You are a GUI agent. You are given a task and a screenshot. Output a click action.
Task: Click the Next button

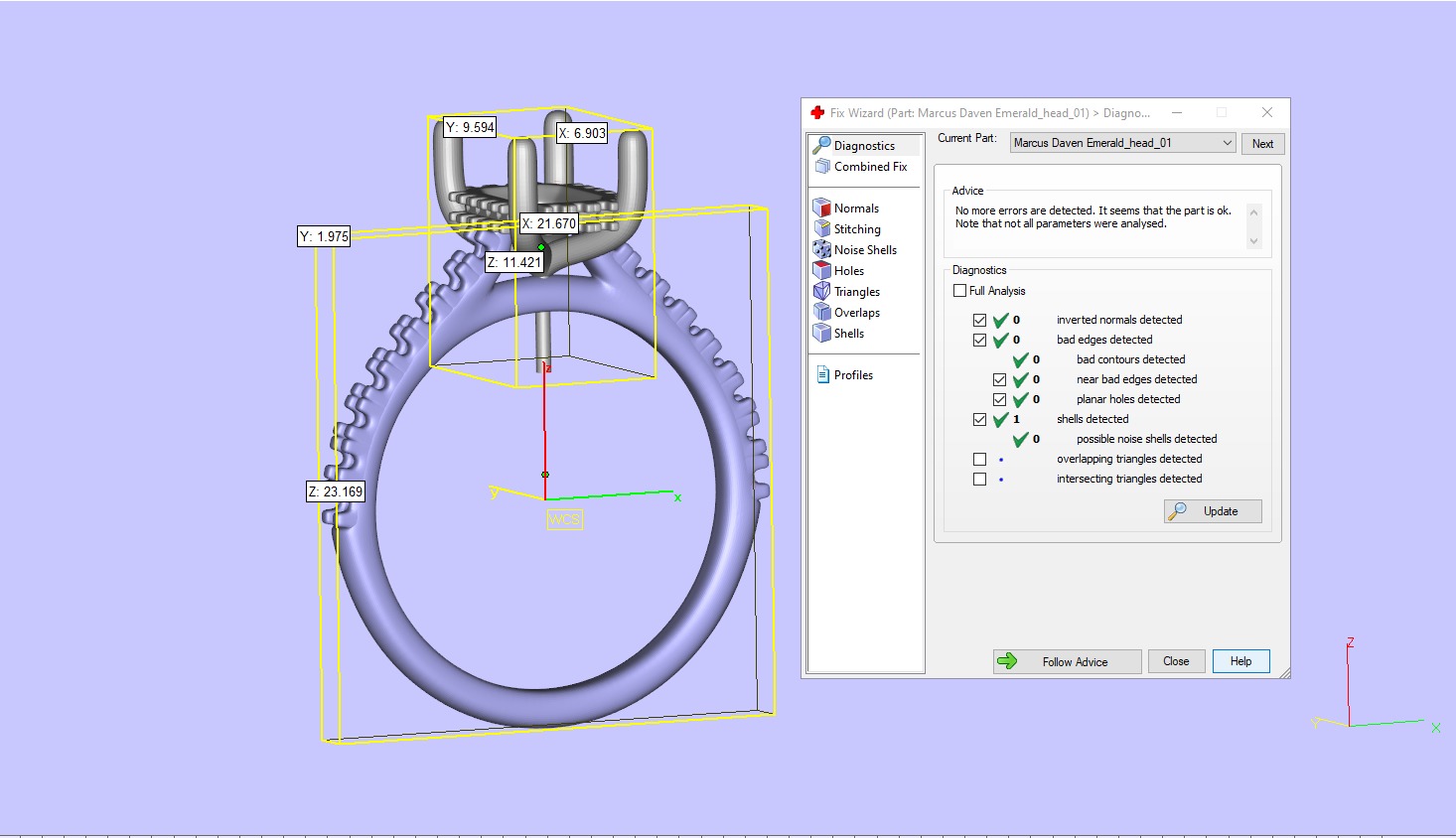click(1262, 144)
